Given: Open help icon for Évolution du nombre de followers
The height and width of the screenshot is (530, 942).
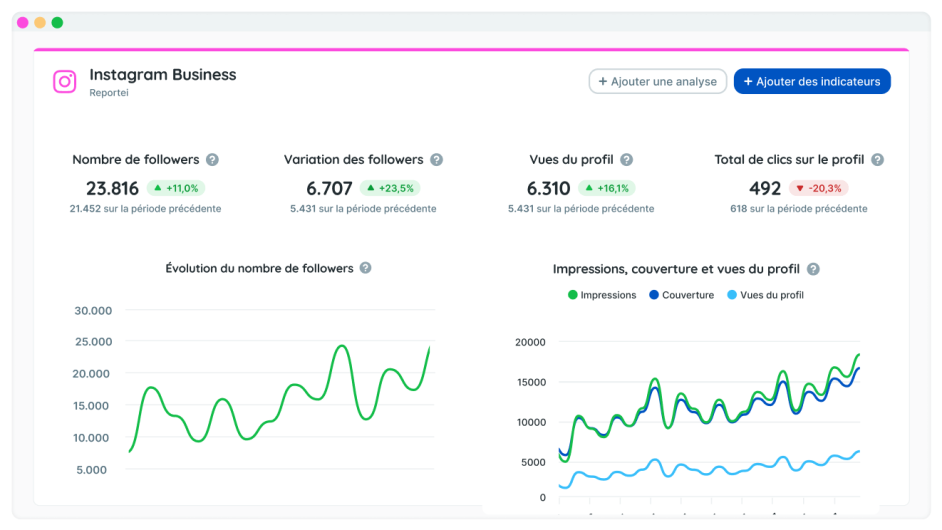Looking at the screenshot, I should coord(366,268).
